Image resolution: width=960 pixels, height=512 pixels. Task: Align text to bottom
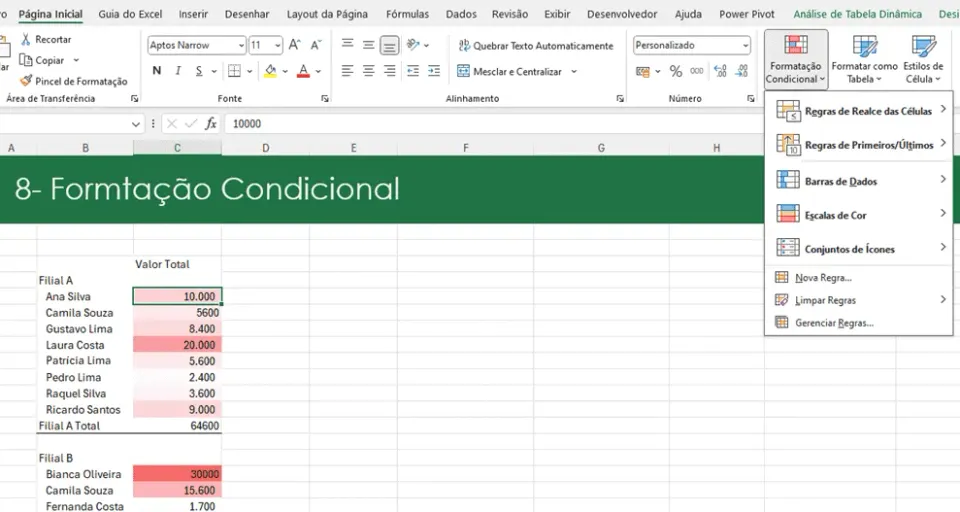click(x=389, y=45)
